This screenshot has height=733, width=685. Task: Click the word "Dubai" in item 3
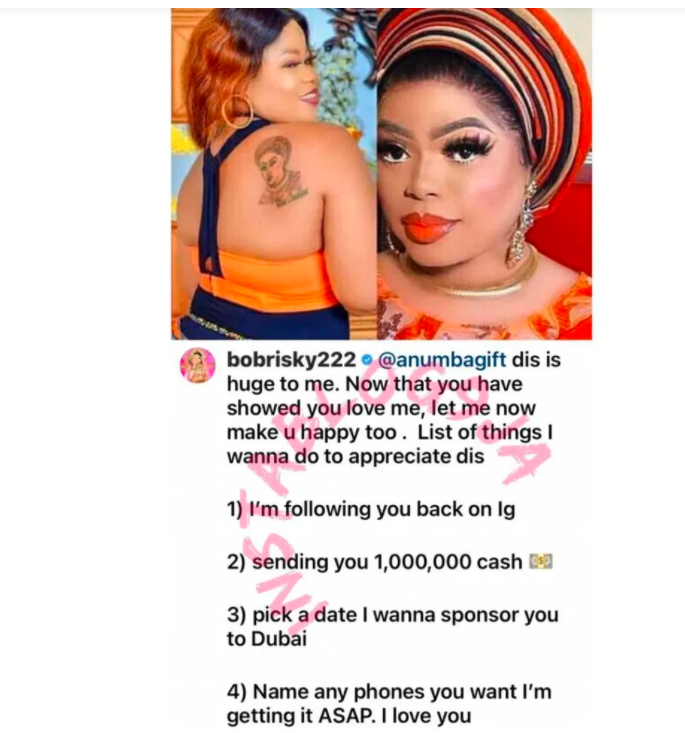click(x=280, y=639)
